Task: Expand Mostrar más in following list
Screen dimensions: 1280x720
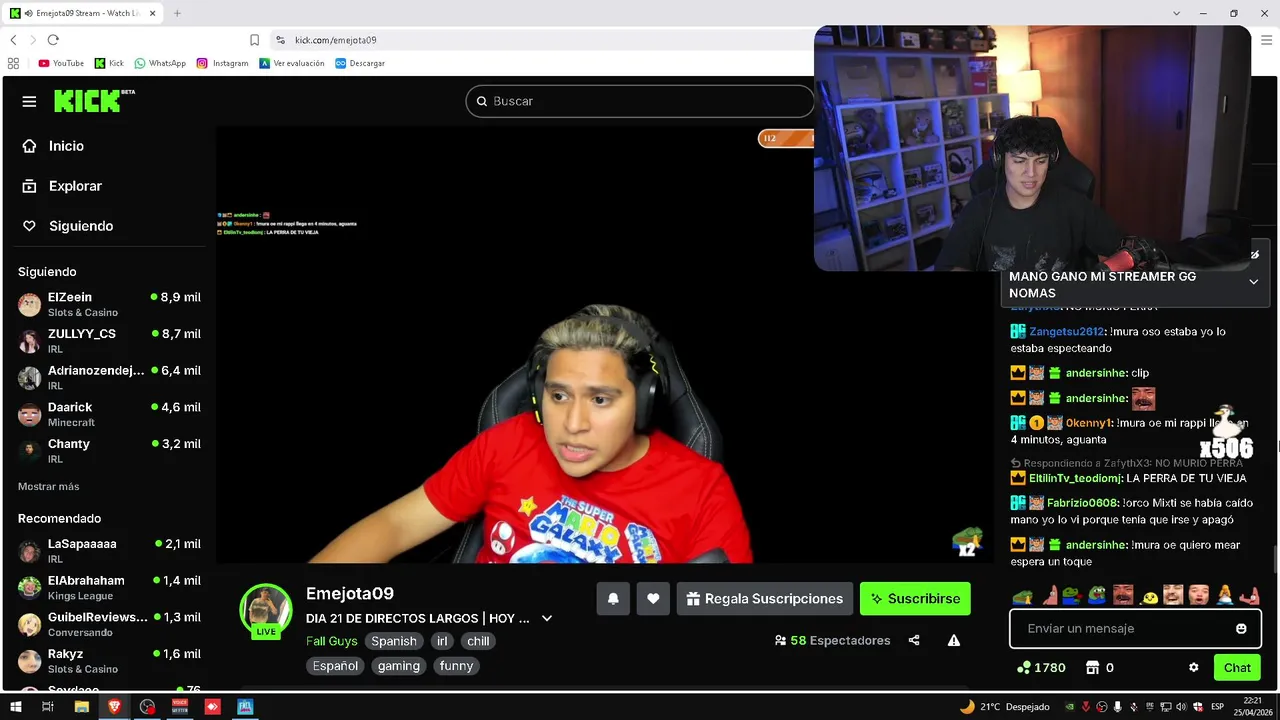Action: [x=48, y=486]
